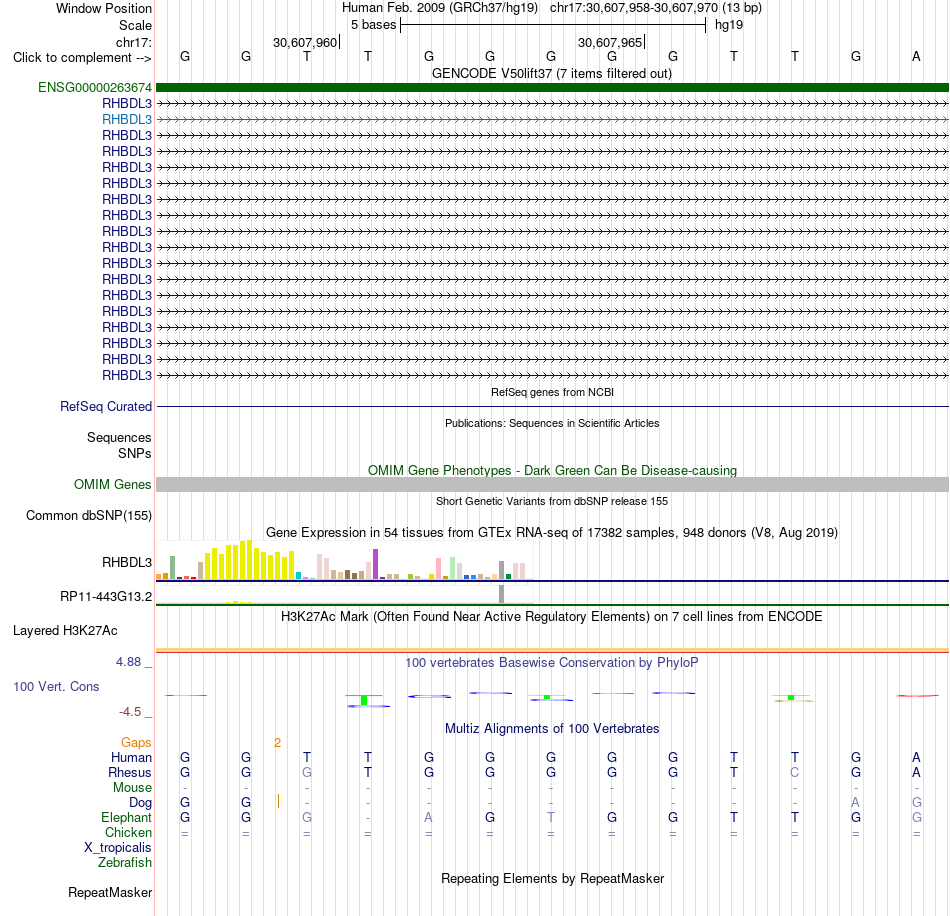Click the Mouse species label
The height and width of the screenshot is (916, 950).
pyautogui.click(x=132, y=788)
